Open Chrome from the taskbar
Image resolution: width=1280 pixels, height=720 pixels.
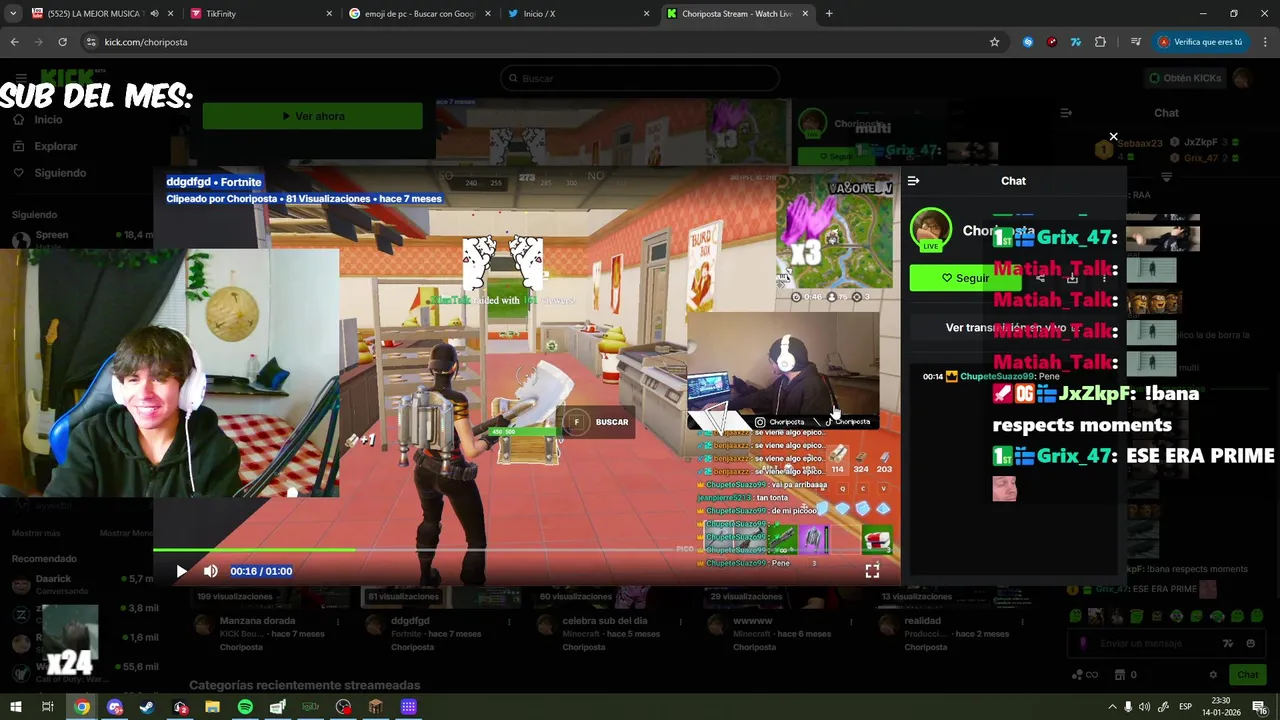tap(82, 707)
